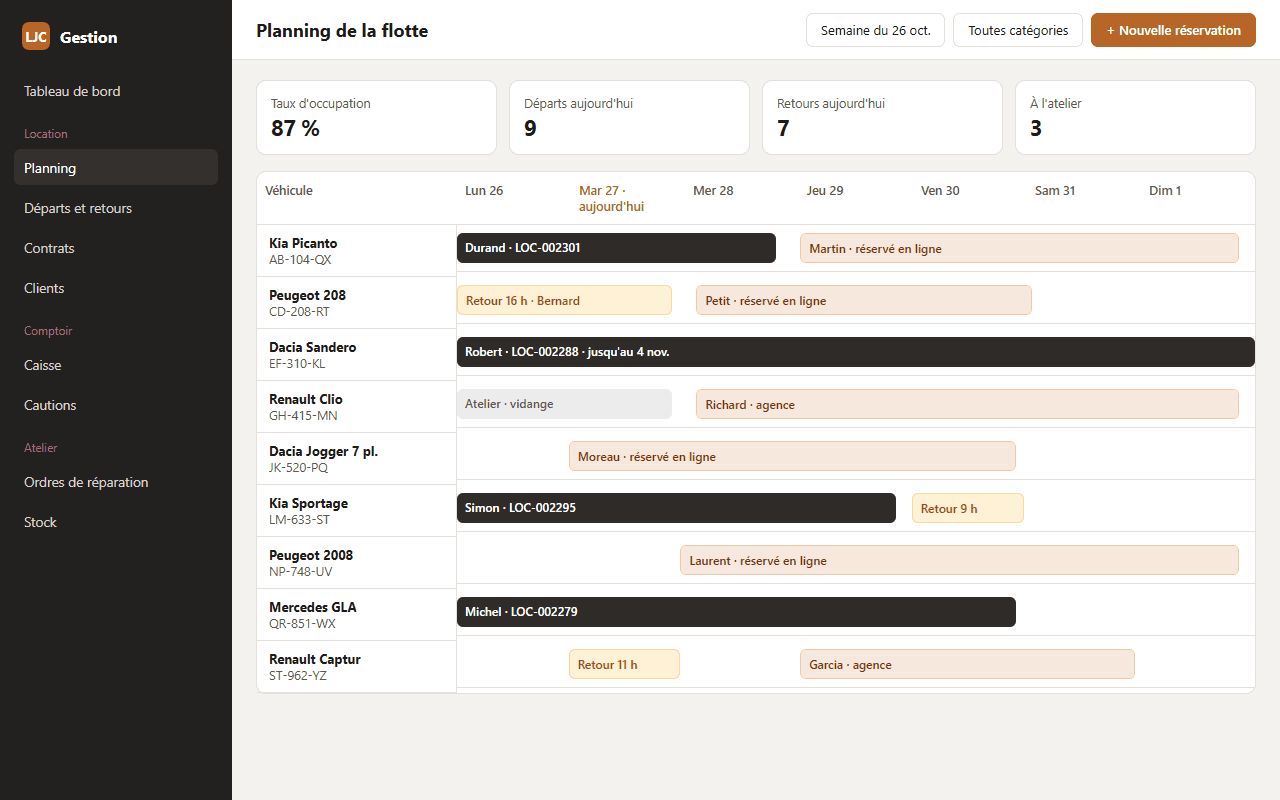Click the Retour 16 h Bernard bar
This screenshot has width=1280, height=800.
tap(564, 300)
